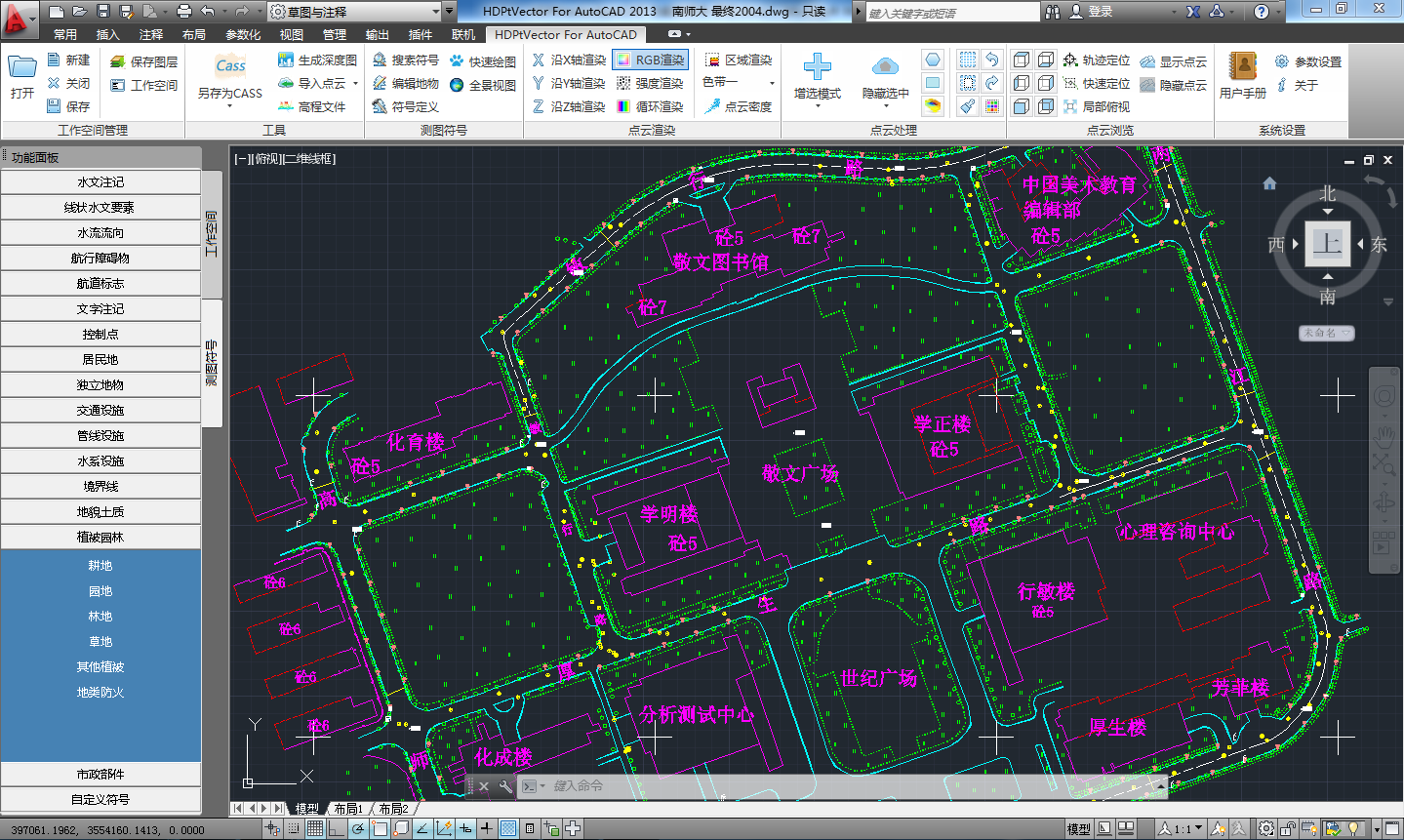Open the 用户手册 user manual
The image size is (1404, 840).
pos(1242,76)
